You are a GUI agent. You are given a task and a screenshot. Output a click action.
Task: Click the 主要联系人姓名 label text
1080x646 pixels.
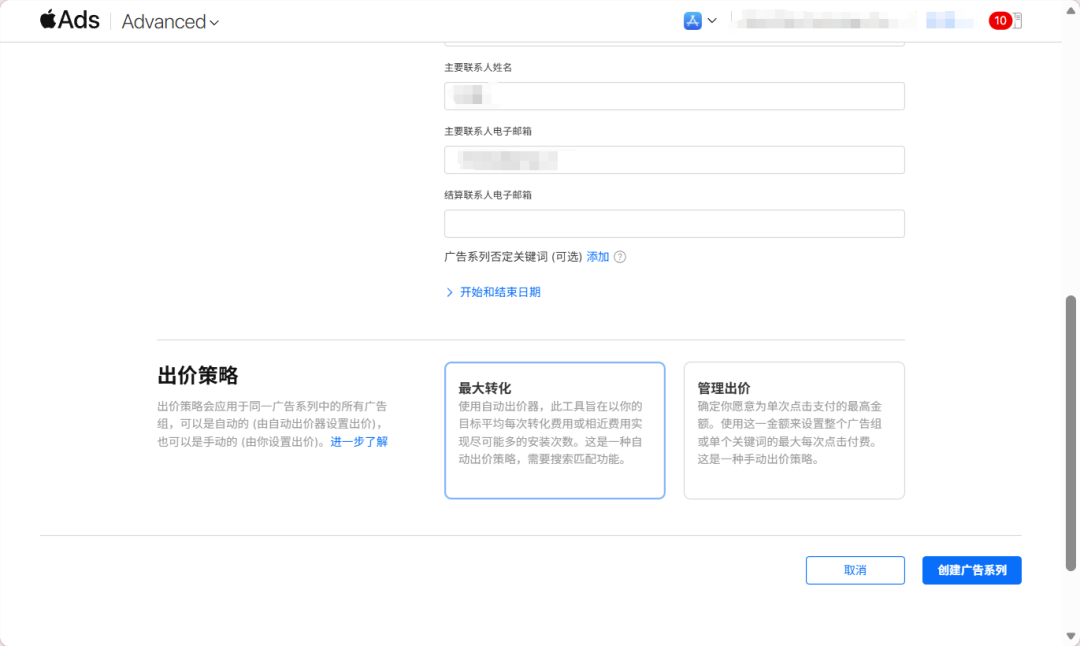pyautogui.click(x=478, y=67)
